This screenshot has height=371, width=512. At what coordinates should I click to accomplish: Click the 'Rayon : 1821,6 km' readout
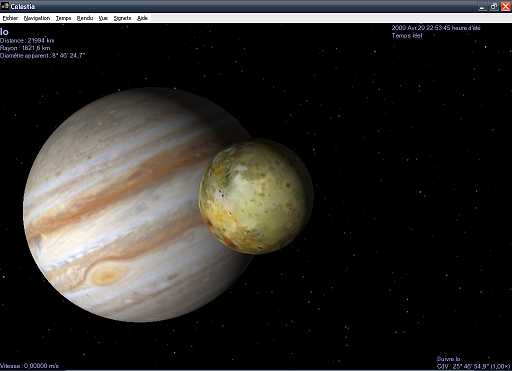(x=25, y=48)
